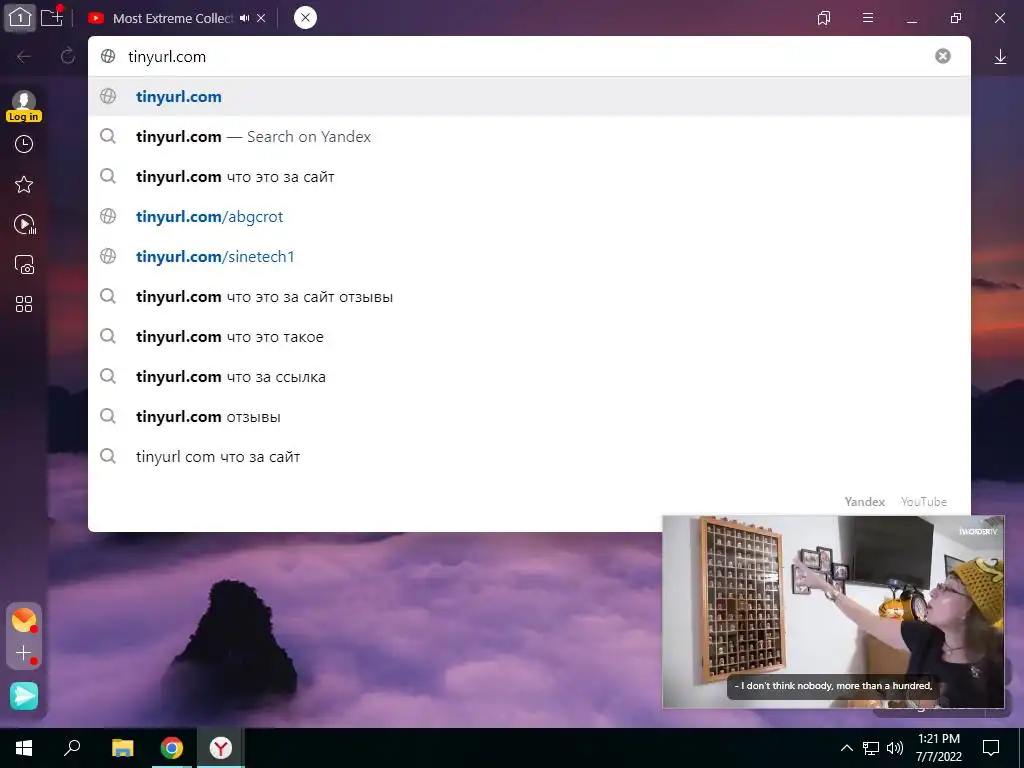1024x768 pixels.
Task: Open the Windows Start menu
Action: pos(24,748)
